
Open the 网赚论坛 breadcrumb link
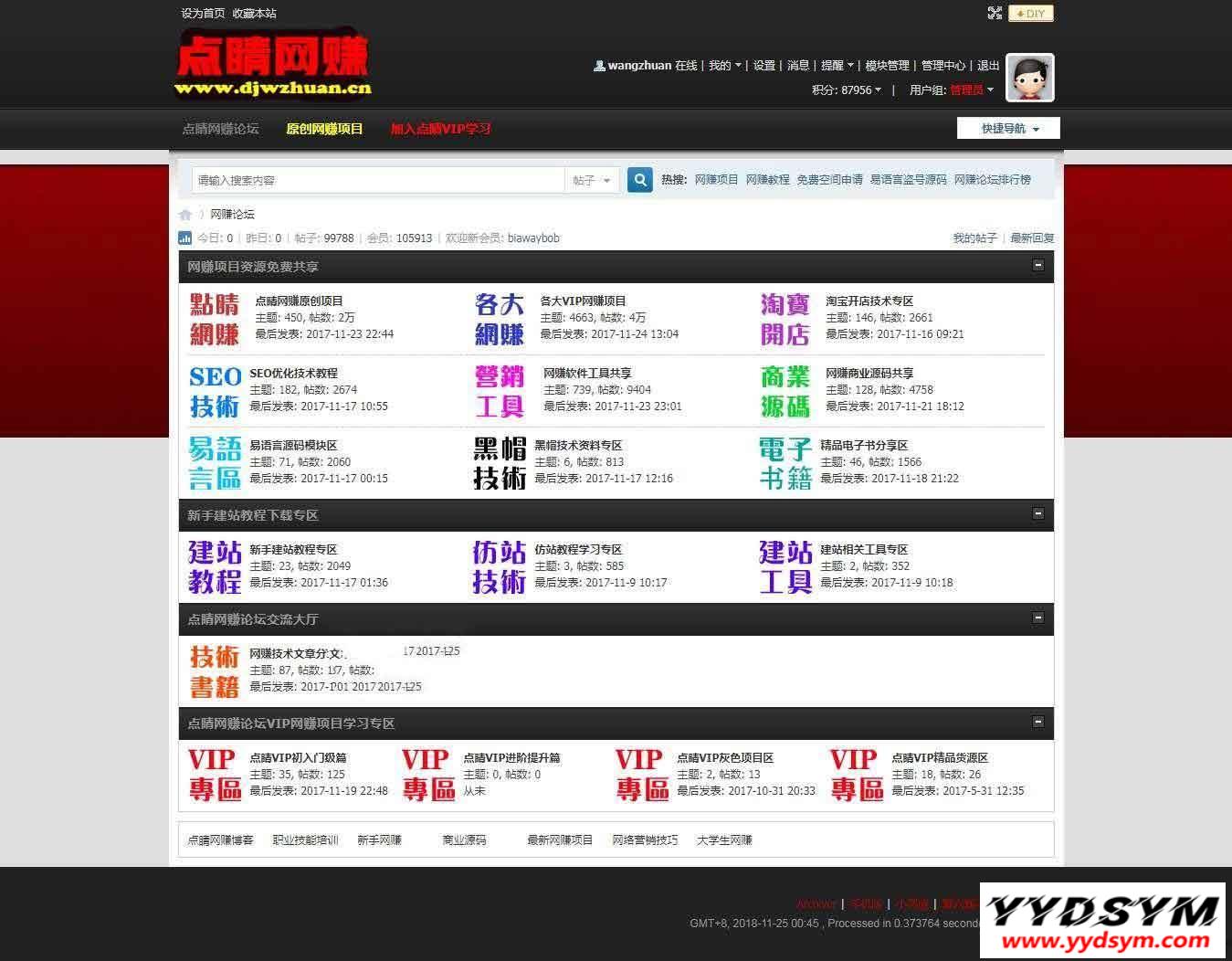232,215
